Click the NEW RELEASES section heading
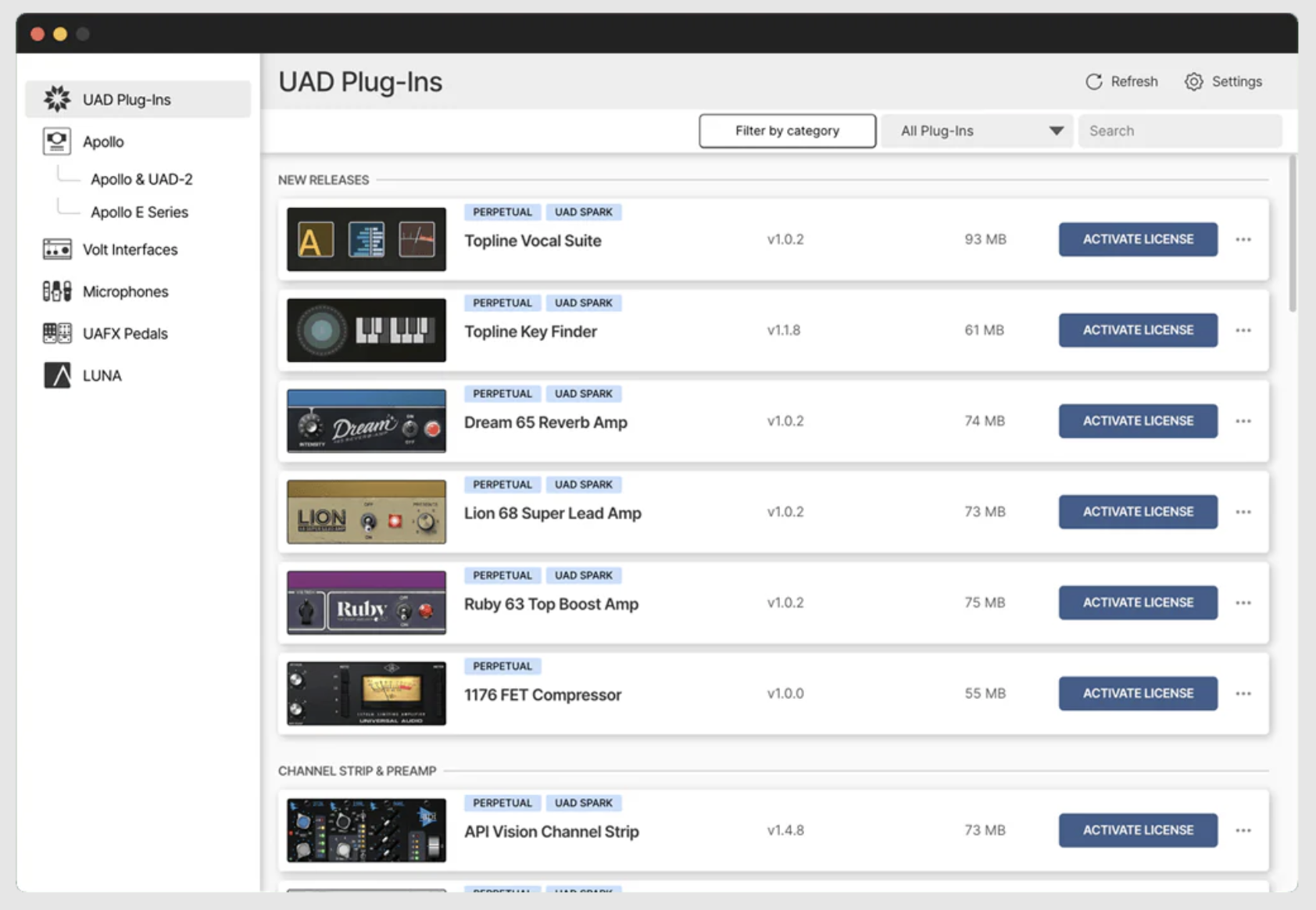The height and width of the screenshot is (910, 1316). (x=324, y=180)
